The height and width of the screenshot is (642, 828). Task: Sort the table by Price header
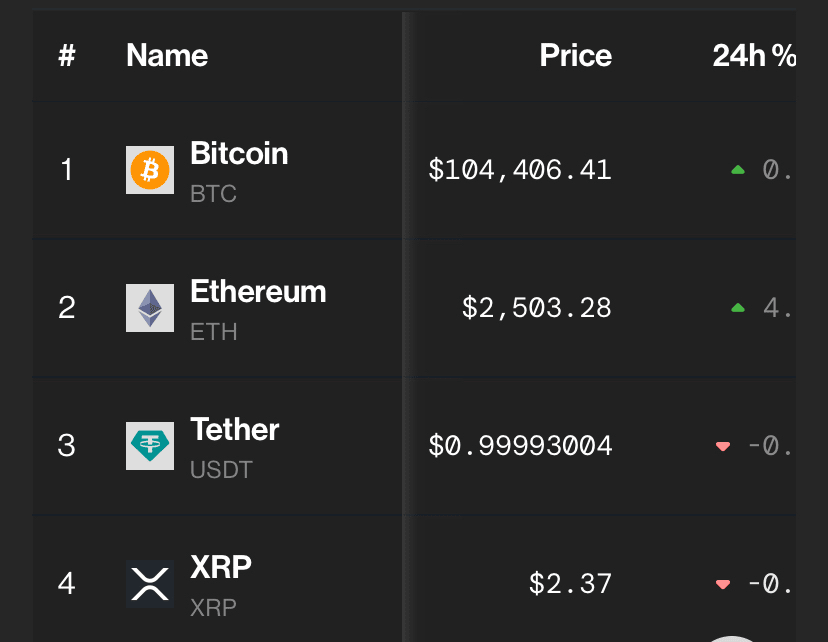point(575,56)
